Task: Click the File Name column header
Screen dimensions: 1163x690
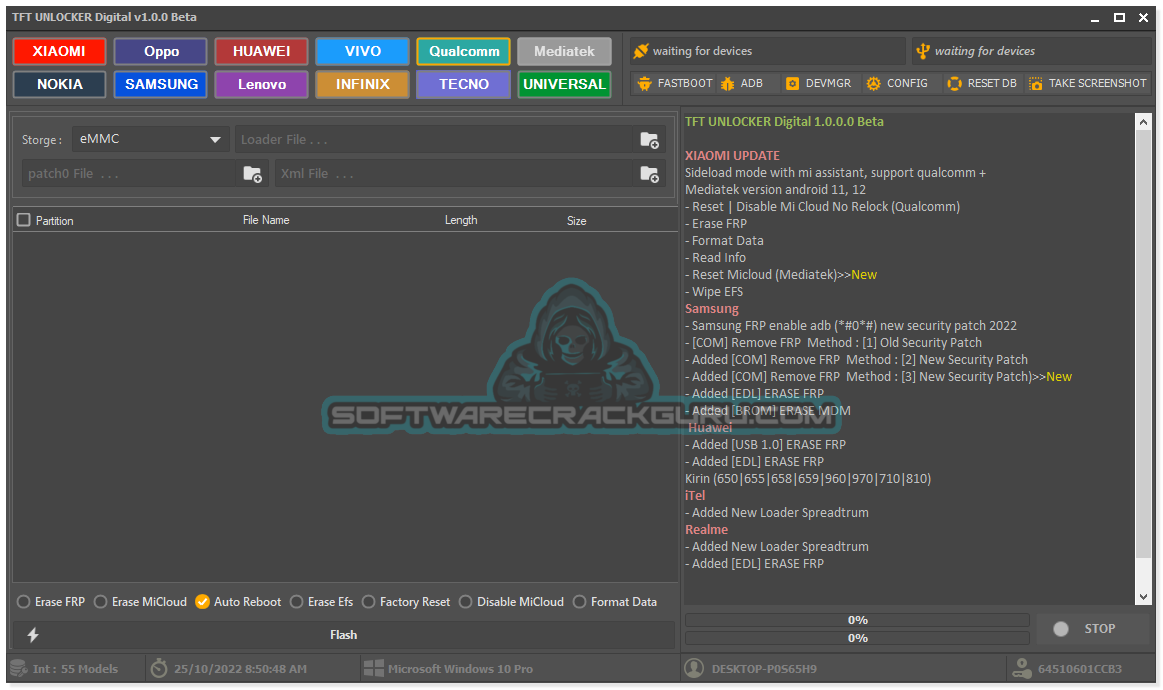Action: click(266, 220)
